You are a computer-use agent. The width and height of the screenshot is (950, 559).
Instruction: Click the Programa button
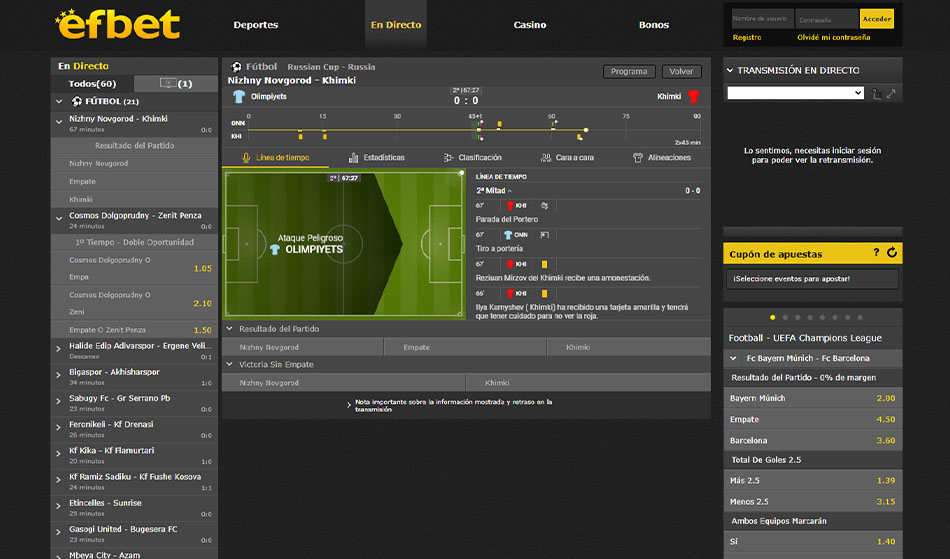click(x=629, y=71)
